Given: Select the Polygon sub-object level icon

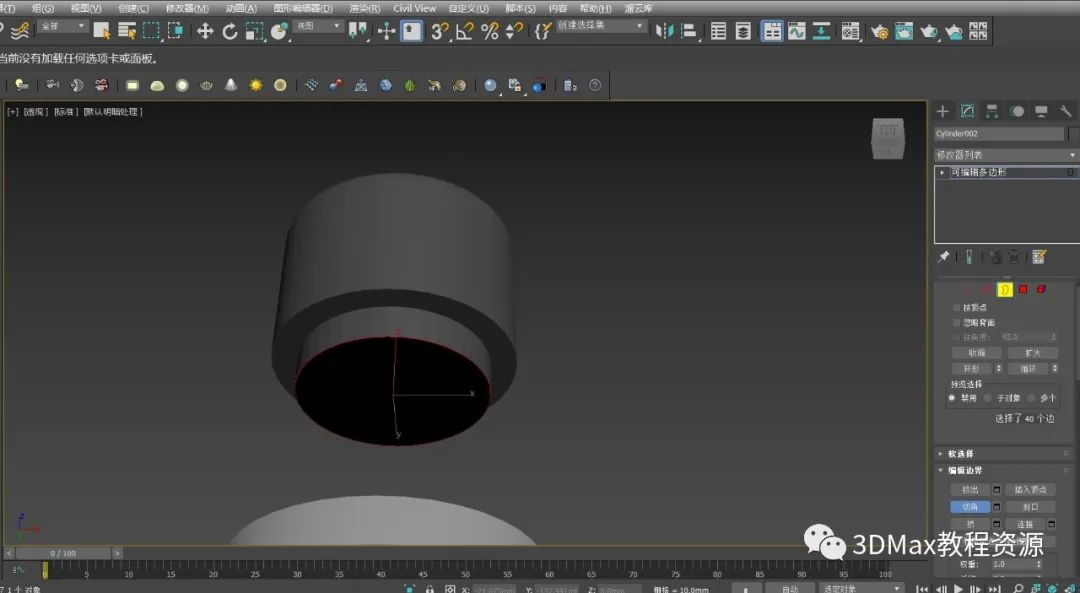Looking at the screenshot, I should (x=1023, y=289).
